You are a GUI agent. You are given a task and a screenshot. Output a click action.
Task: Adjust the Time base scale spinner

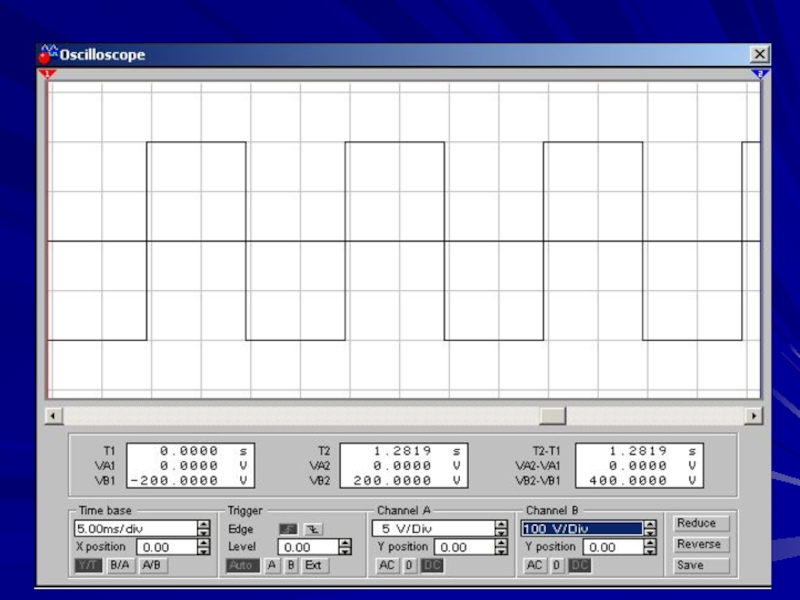(x=204, y=528)
